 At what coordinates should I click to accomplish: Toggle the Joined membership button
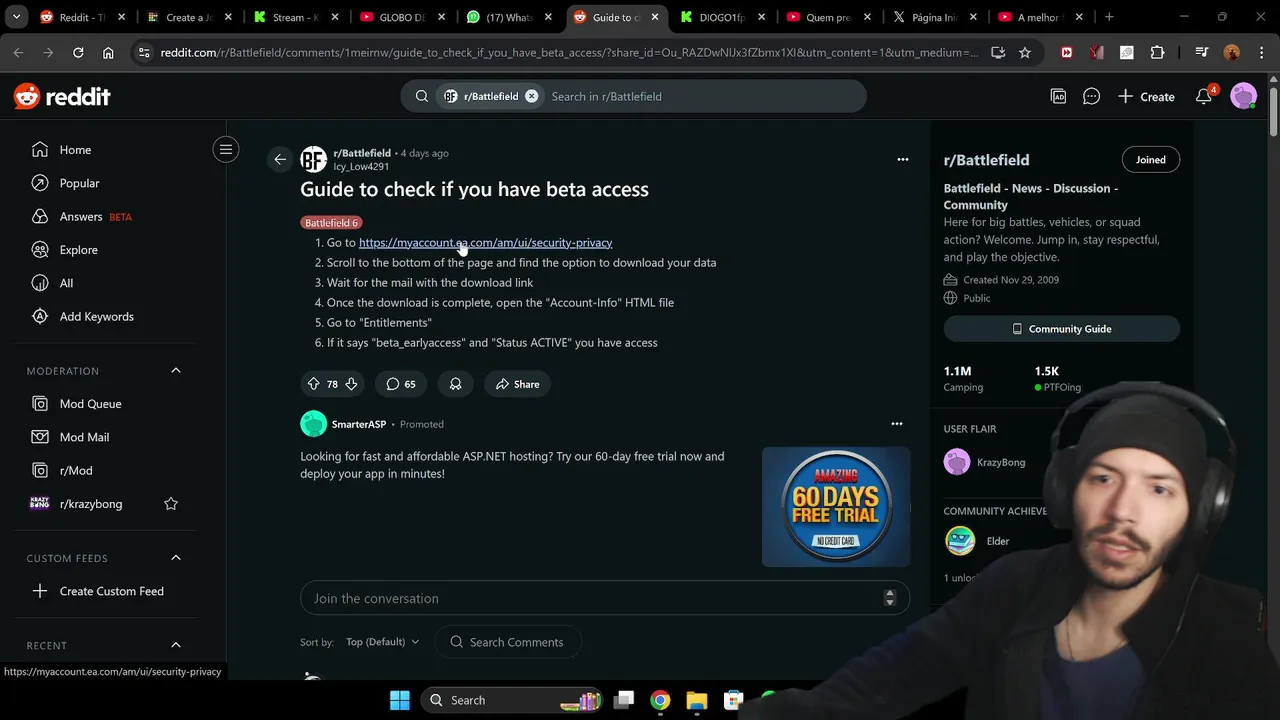coord(1150,160)
